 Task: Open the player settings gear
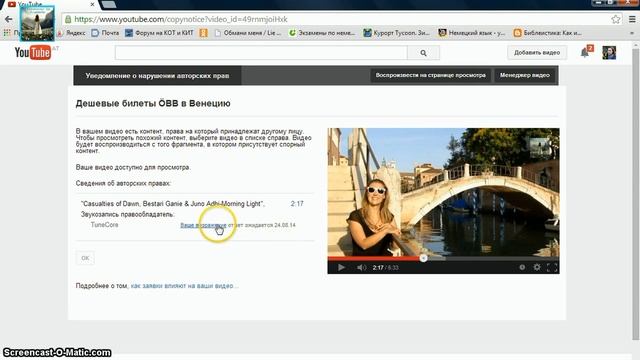tap(537, 267)
